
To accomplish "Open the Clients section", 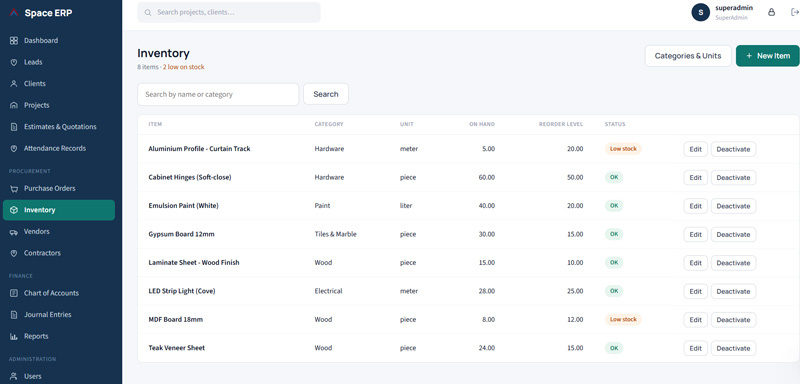I will click(x=59, y=84).
